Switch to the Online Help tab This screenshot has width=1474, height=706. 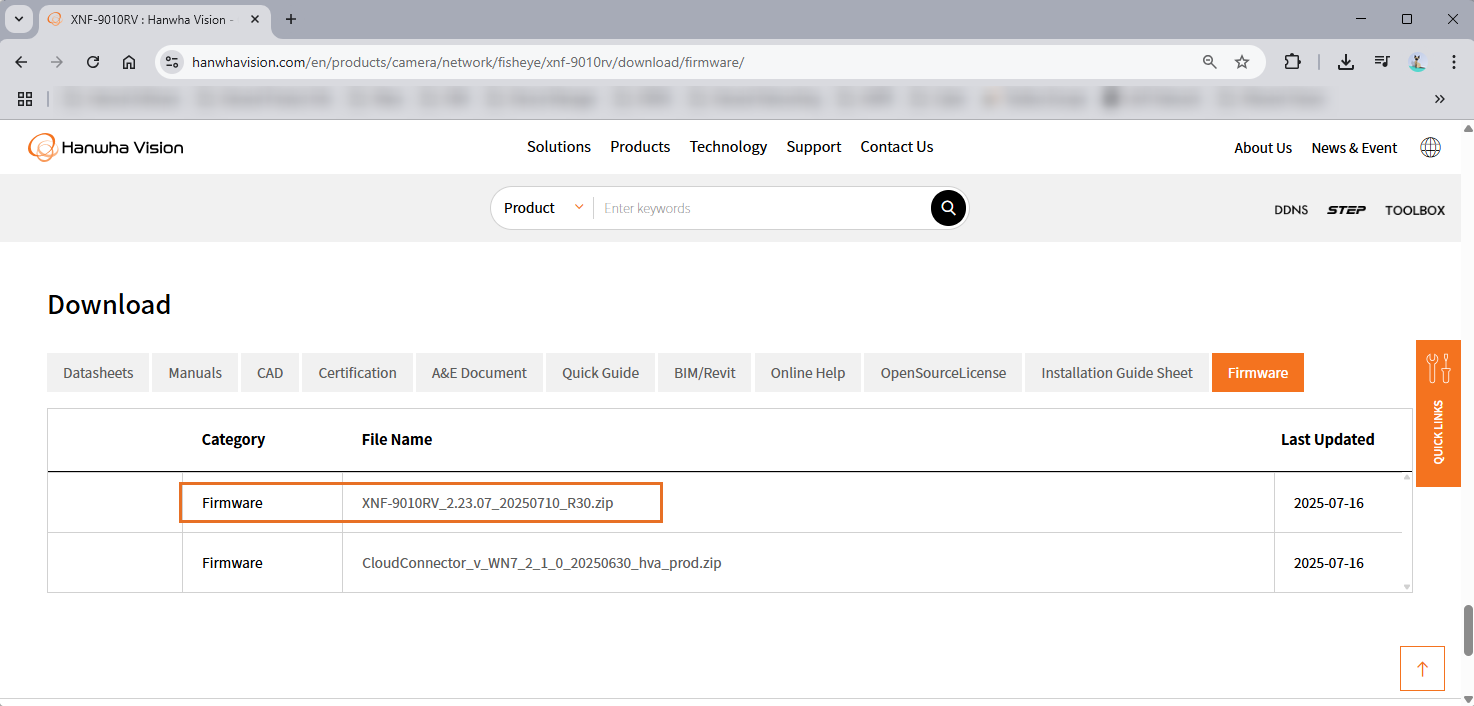click(x=808, y=372)
